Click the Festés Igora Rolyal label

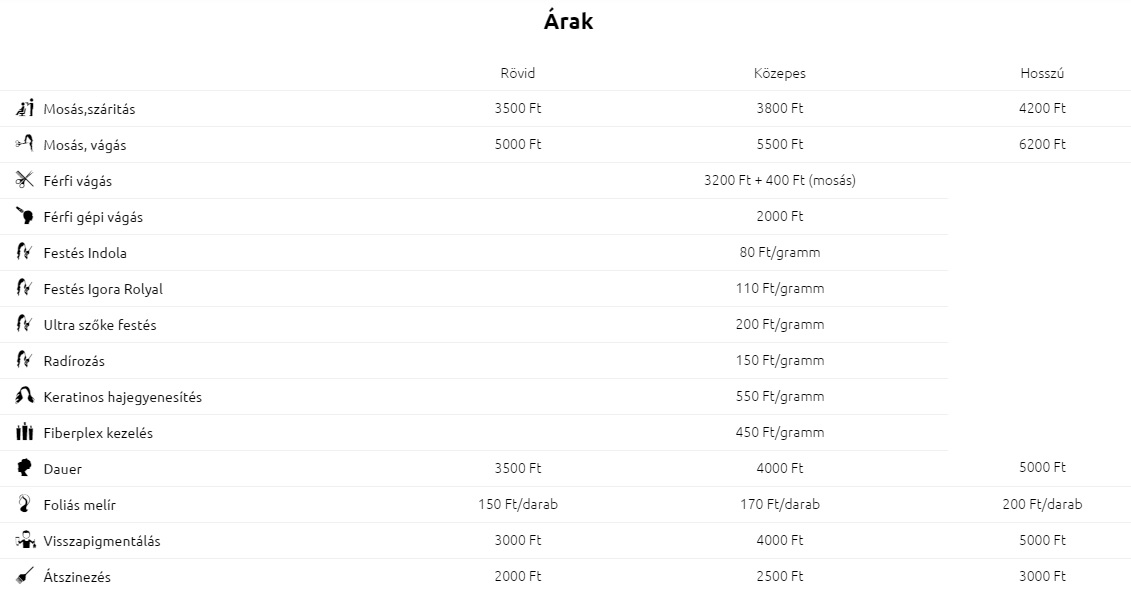point(103,289)
